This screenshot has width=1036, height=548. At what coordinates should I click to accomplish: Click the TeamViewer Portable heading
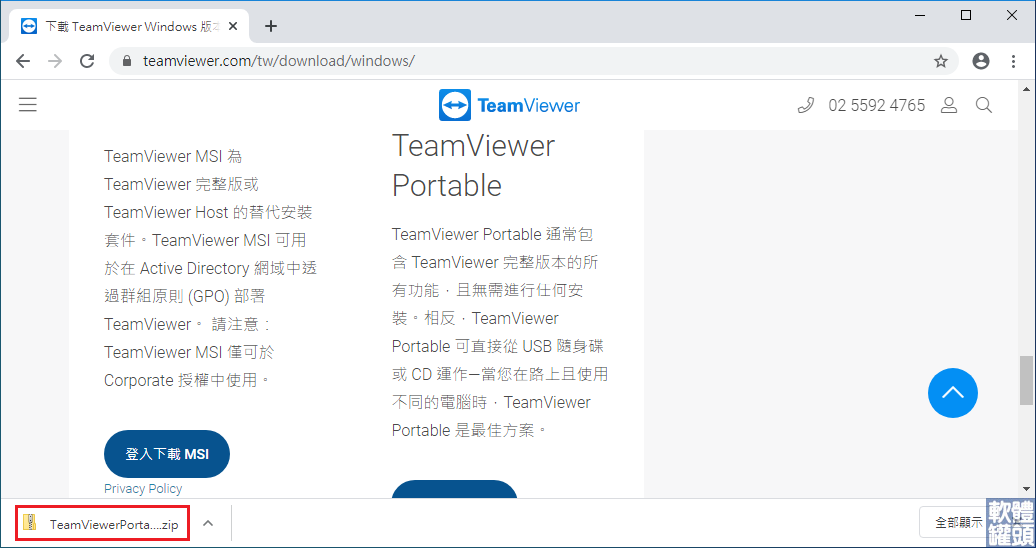point(473,165)
